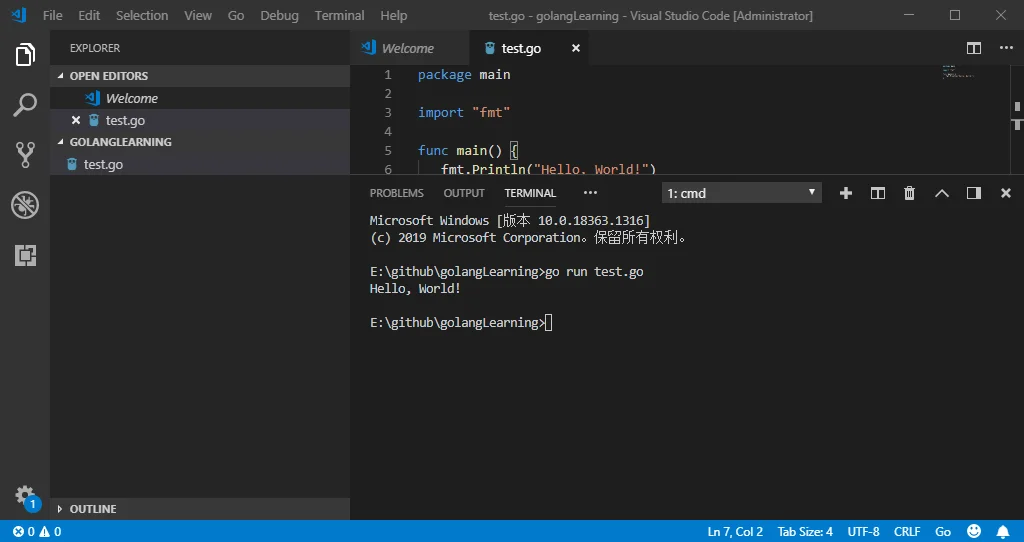Create a new terminal with plus icon
Screen dimensions: 1024x542
tap(846, 193)
